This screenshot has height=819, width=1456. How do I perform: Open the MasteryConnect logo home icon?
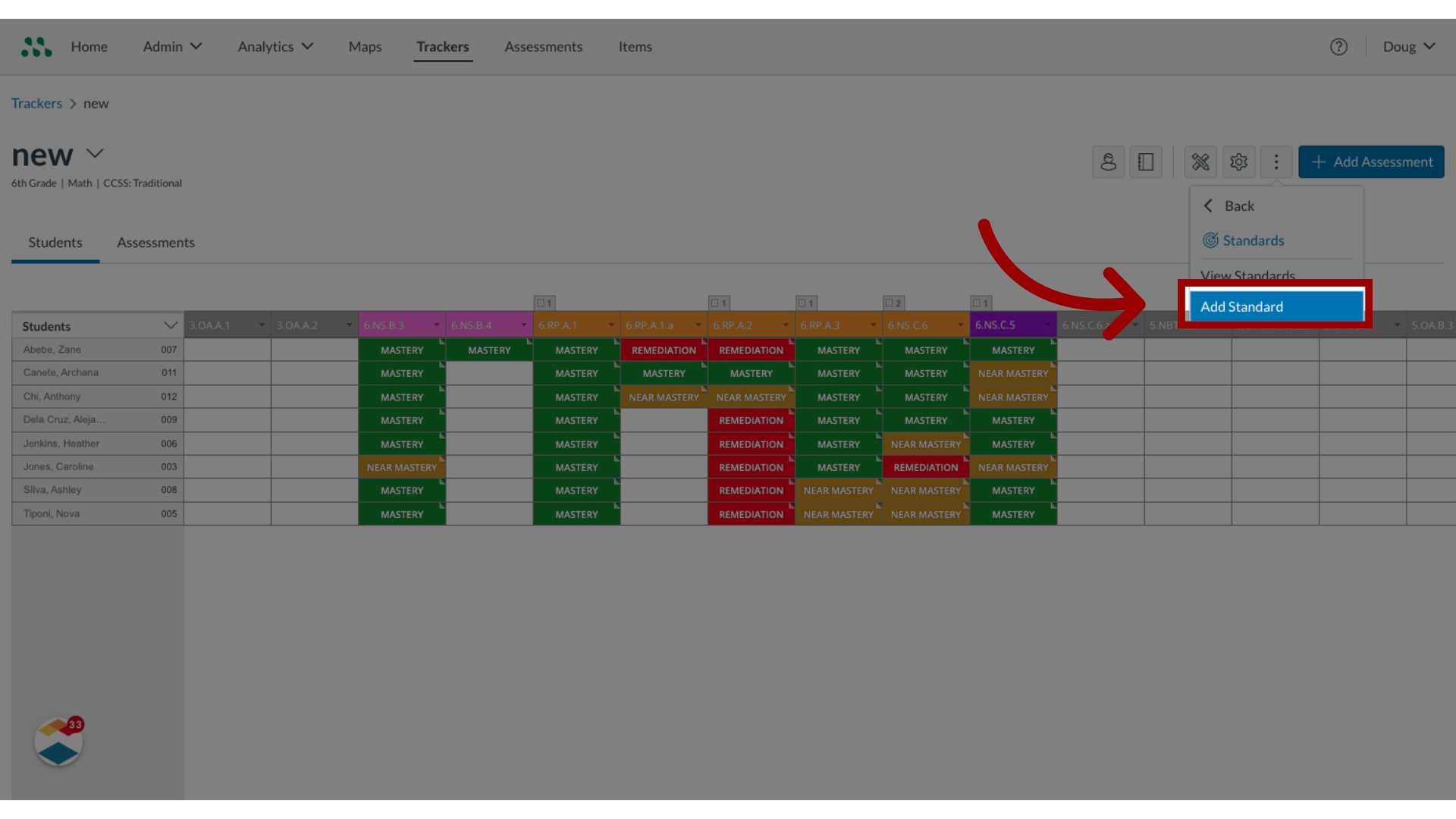[36, 47]
